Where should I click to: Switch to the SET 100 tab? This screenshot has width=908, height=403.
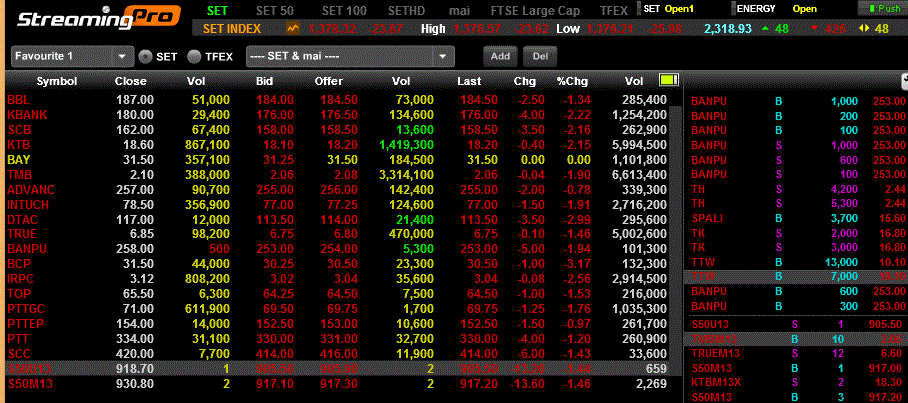point(345,10)
